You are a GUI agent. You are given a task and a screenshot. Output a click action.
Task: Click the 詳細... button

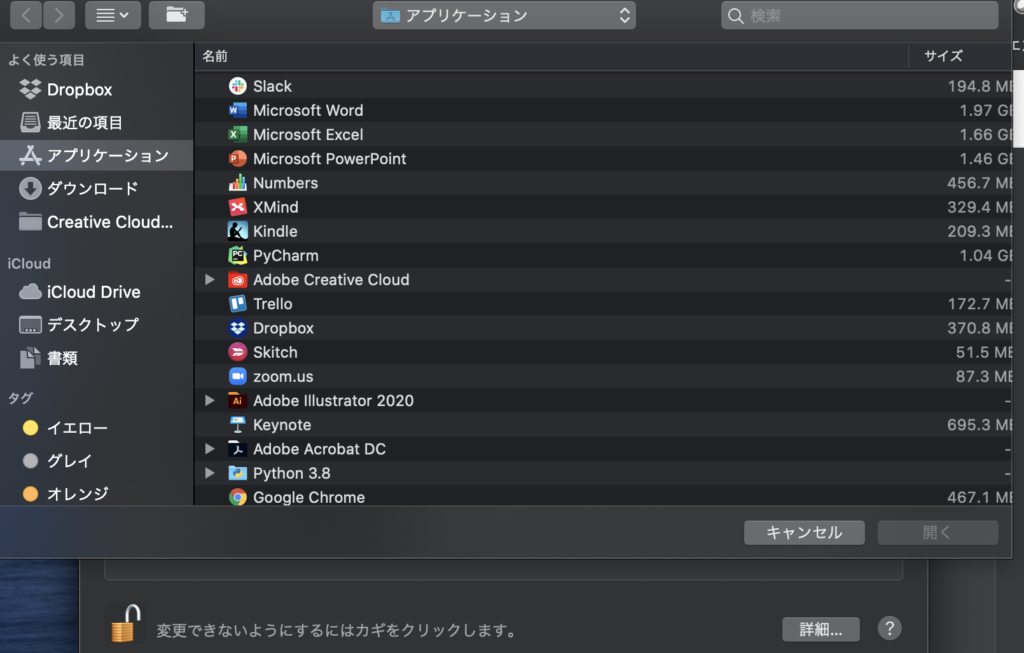[x=821, y=629]
